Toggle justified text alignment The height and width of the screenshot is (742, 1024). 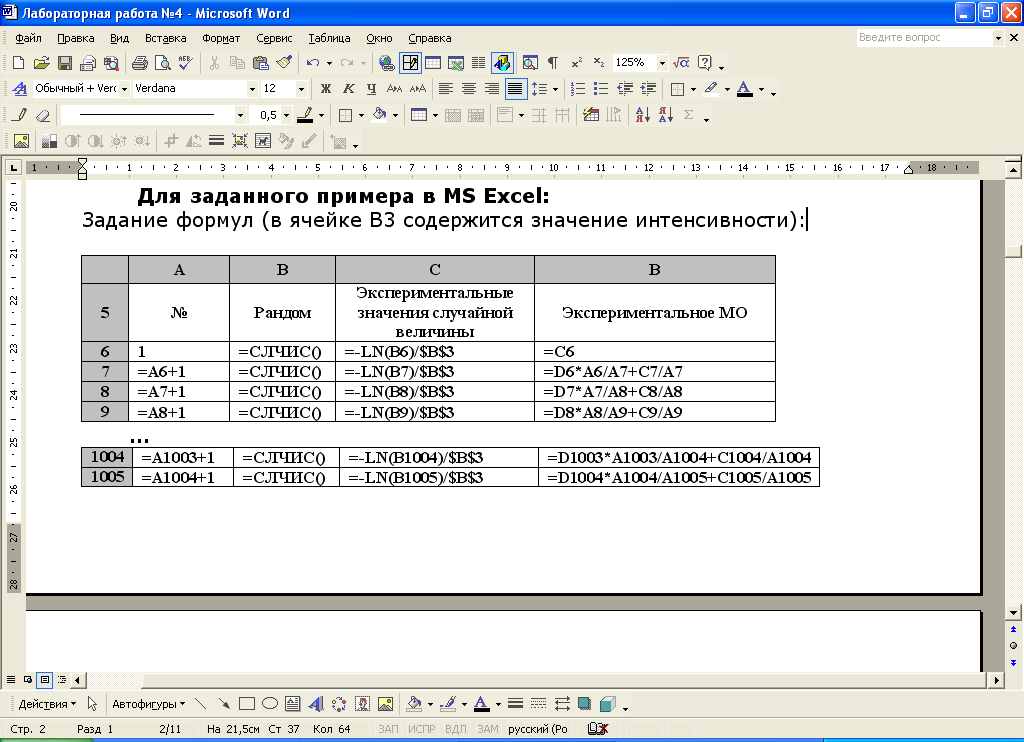[x=515, y=89]
